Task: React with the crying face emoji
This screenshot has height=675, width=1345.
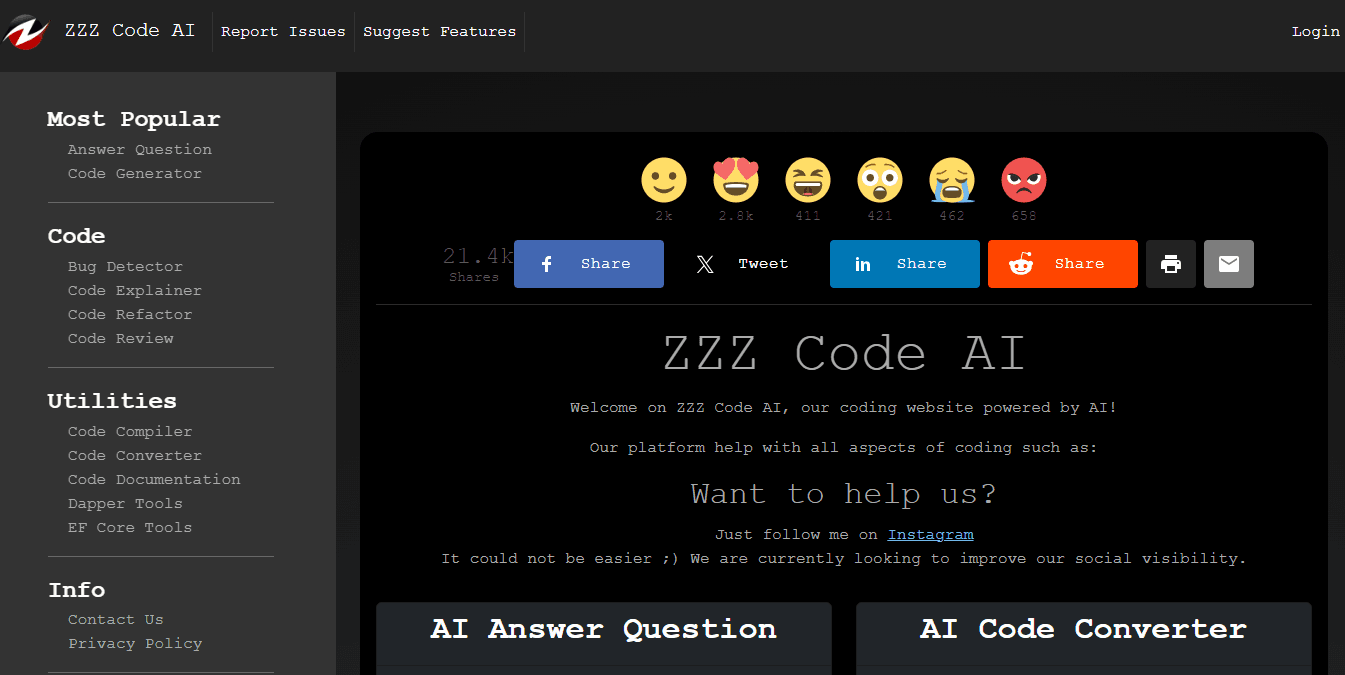Action: [951, 181]
